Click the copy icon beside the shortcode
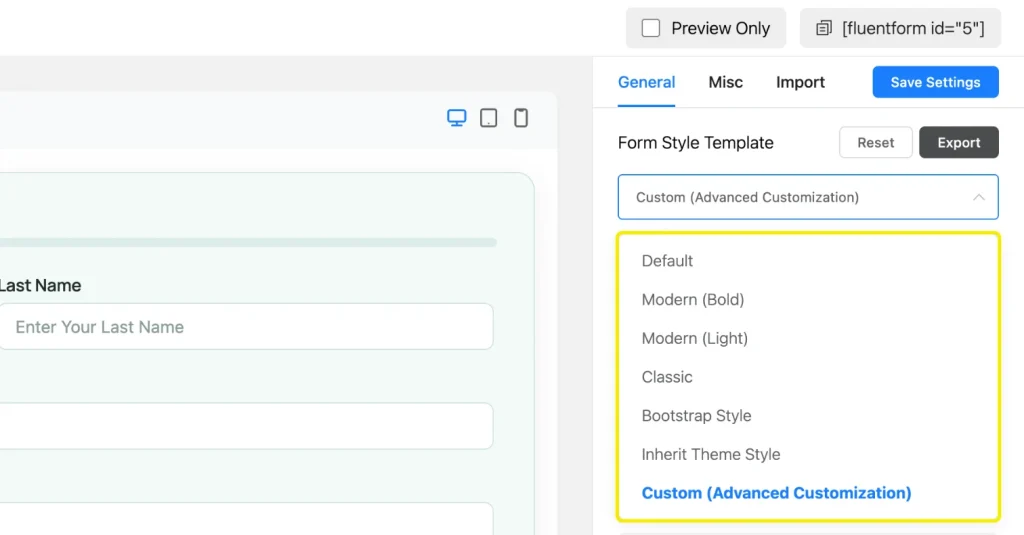 pyautogui.click(x=824, y=28)
